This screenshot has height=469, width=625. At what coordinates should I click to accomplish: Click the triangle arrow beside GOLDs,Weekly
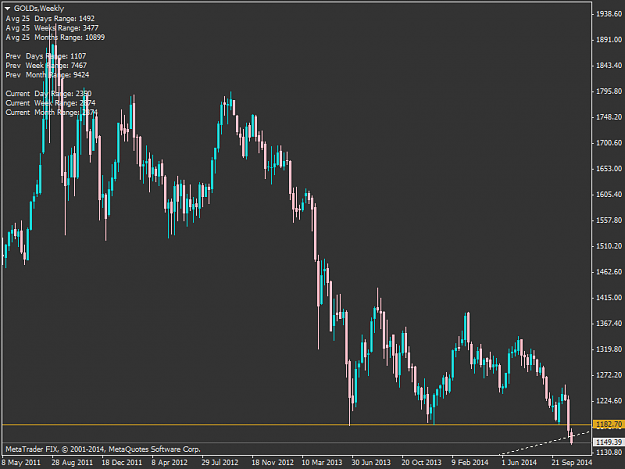pyautogui.click(x=8, y=8)
